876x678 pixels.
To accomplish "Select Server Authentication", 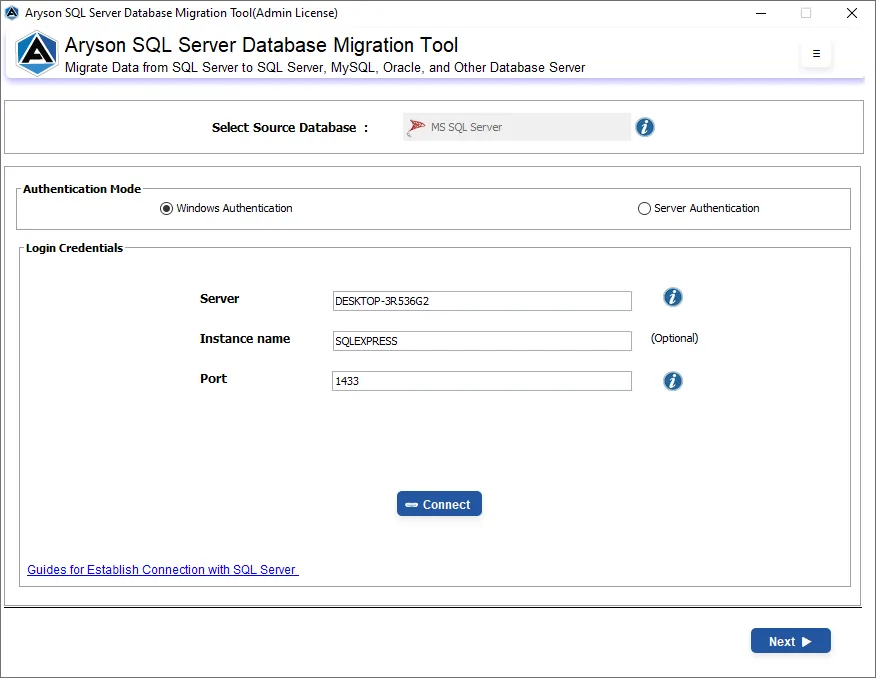I will pyautogui.click(x=645, y=208).
